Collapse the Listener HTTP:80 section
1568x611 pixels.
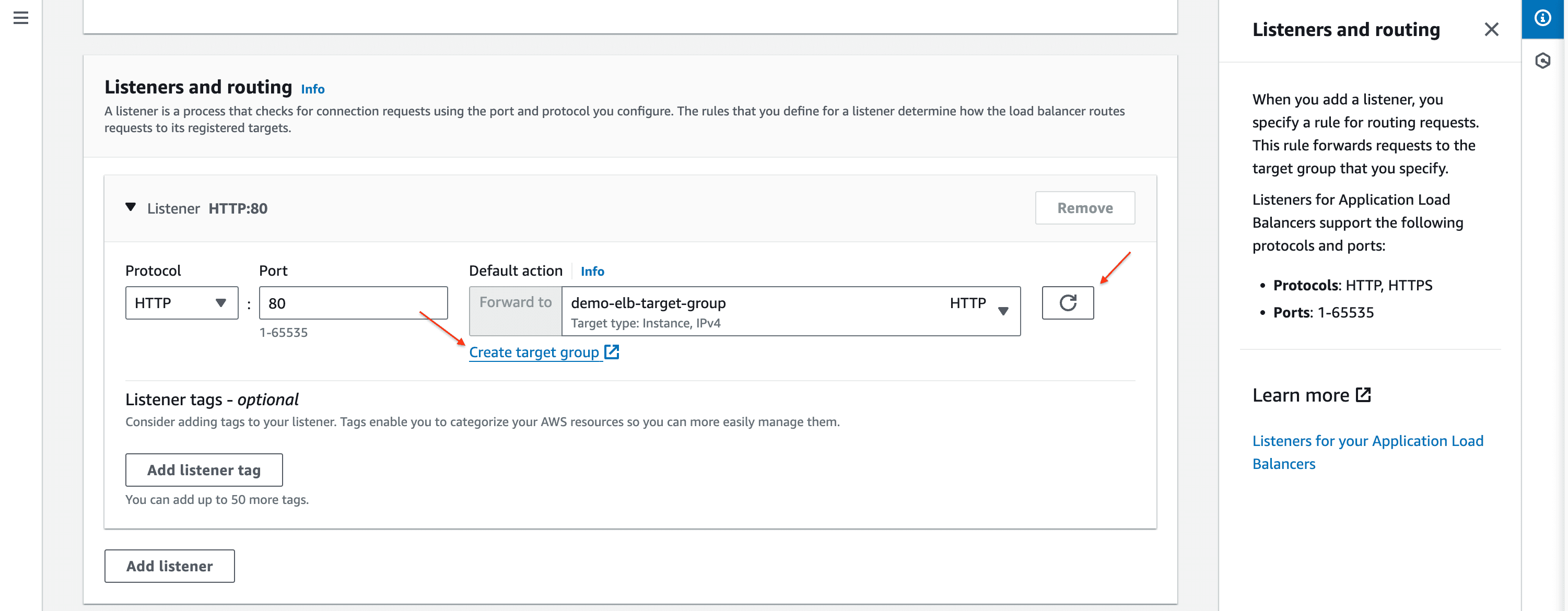(x=130, y=207)
